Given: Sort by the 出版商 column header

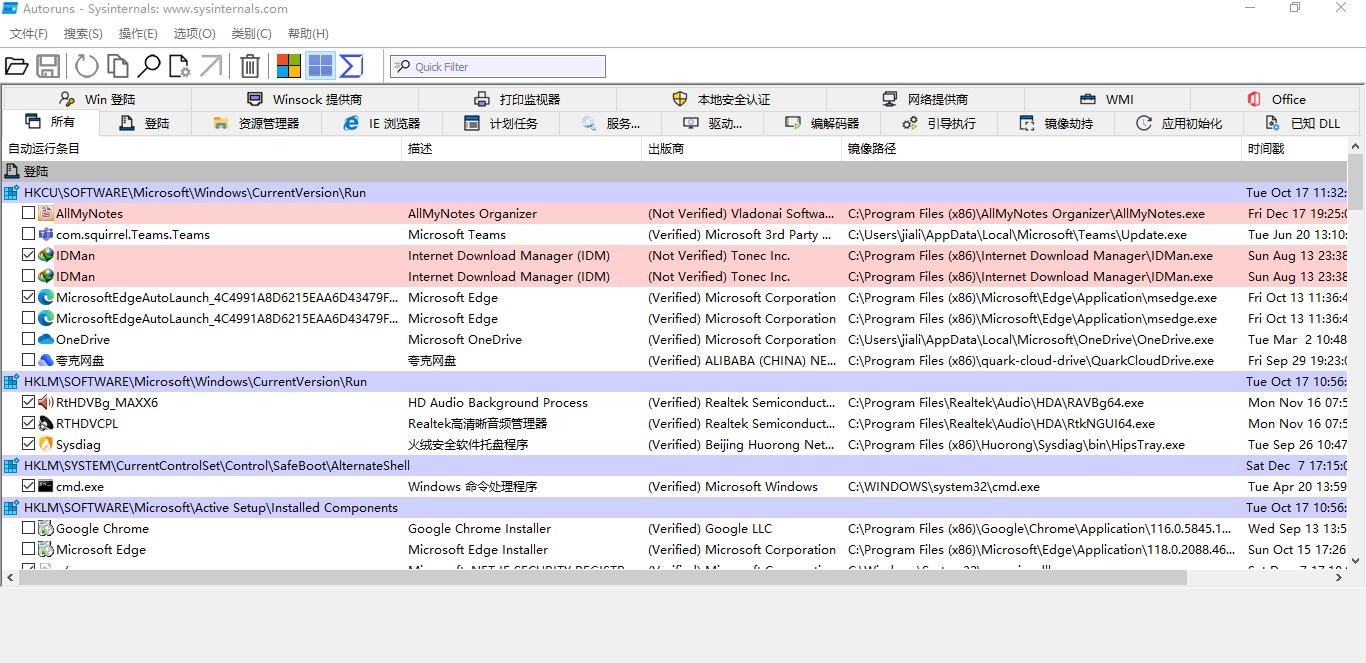Looking at the screenshot, I should click(742, 148).
